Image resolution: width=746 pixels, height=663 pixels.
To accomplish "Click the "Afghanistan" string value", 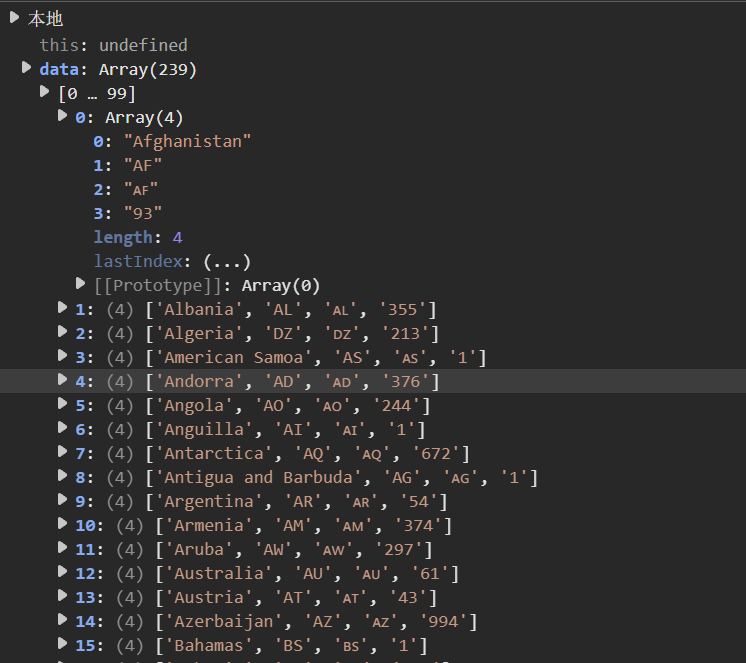I will tap(187, 141).
